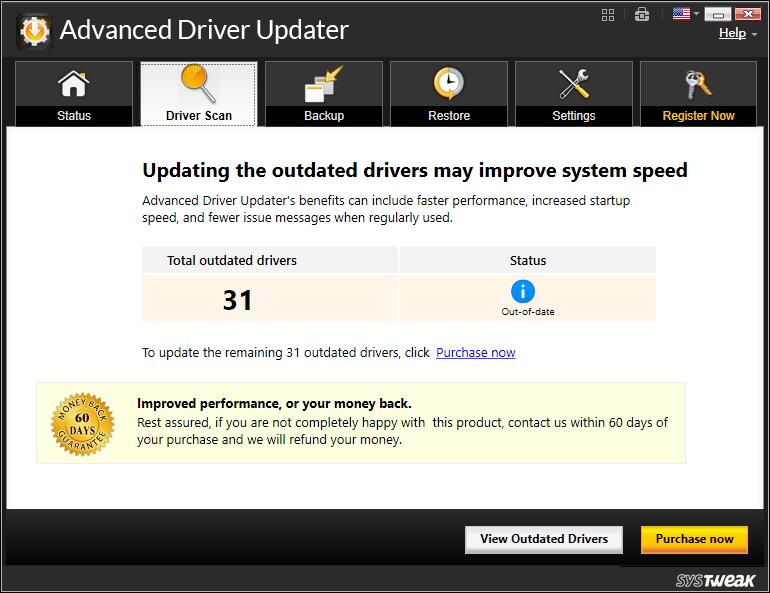
Task: Click the Status column header
Action: [x=527, y=260]
